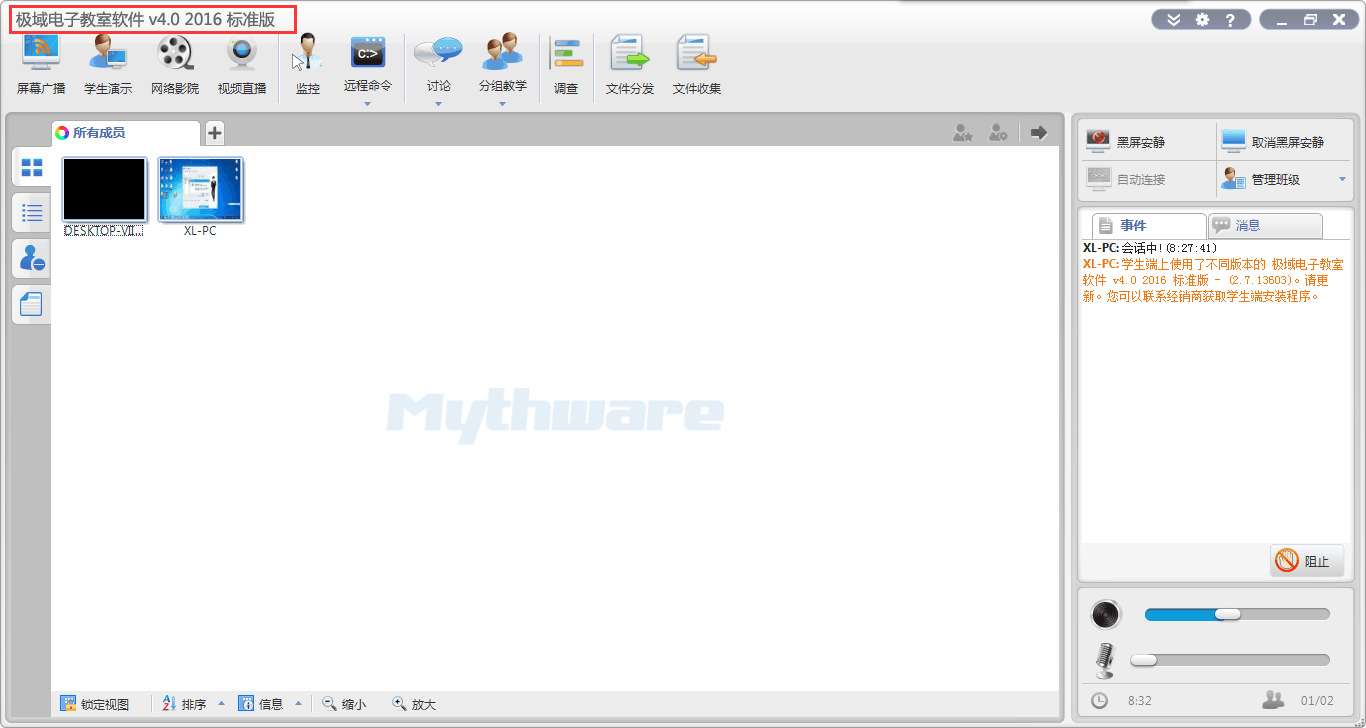The image size is (1366, 728).
Task: Click 取消黑屏安静 button
Action: click(1284, 142)
